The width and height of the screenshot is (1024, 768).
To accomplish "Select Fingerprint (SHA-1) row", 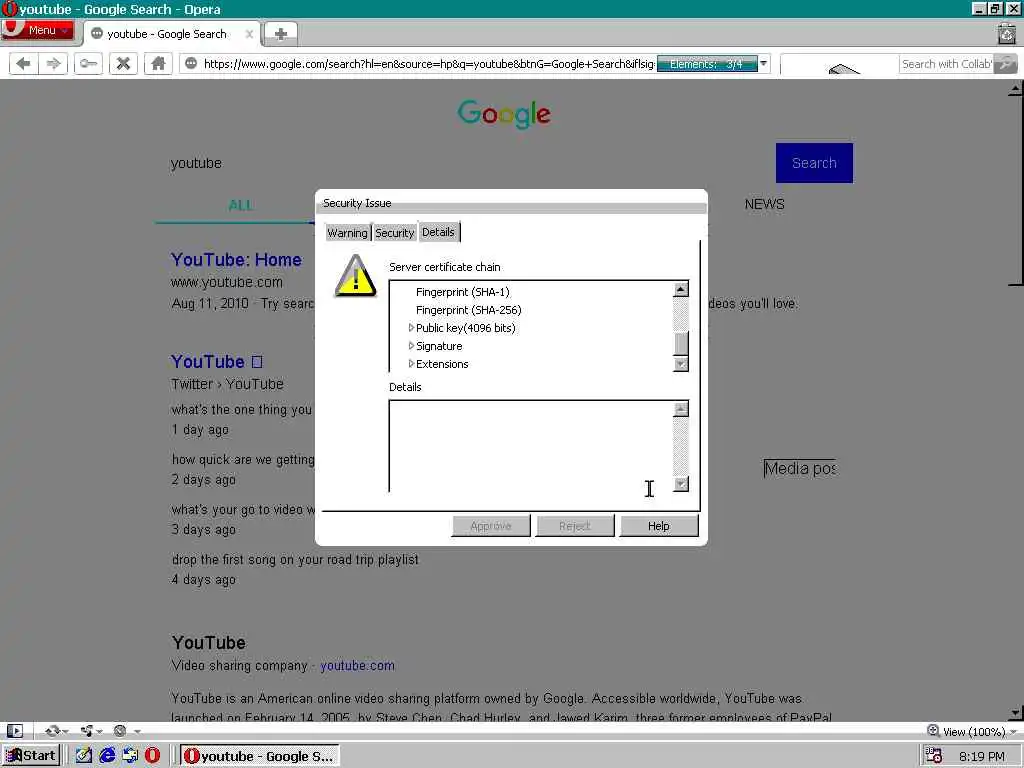I will click(x=462, y=292).
